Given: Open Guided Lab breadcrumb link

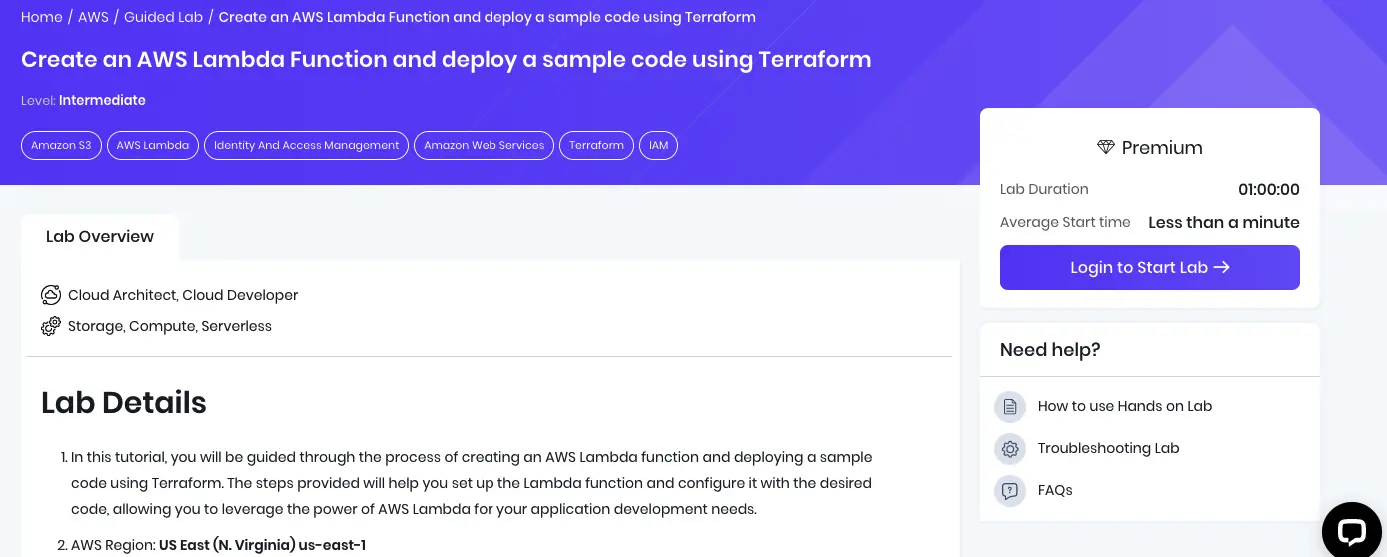Looking at the screenshot, I should (x=163, y=17).
